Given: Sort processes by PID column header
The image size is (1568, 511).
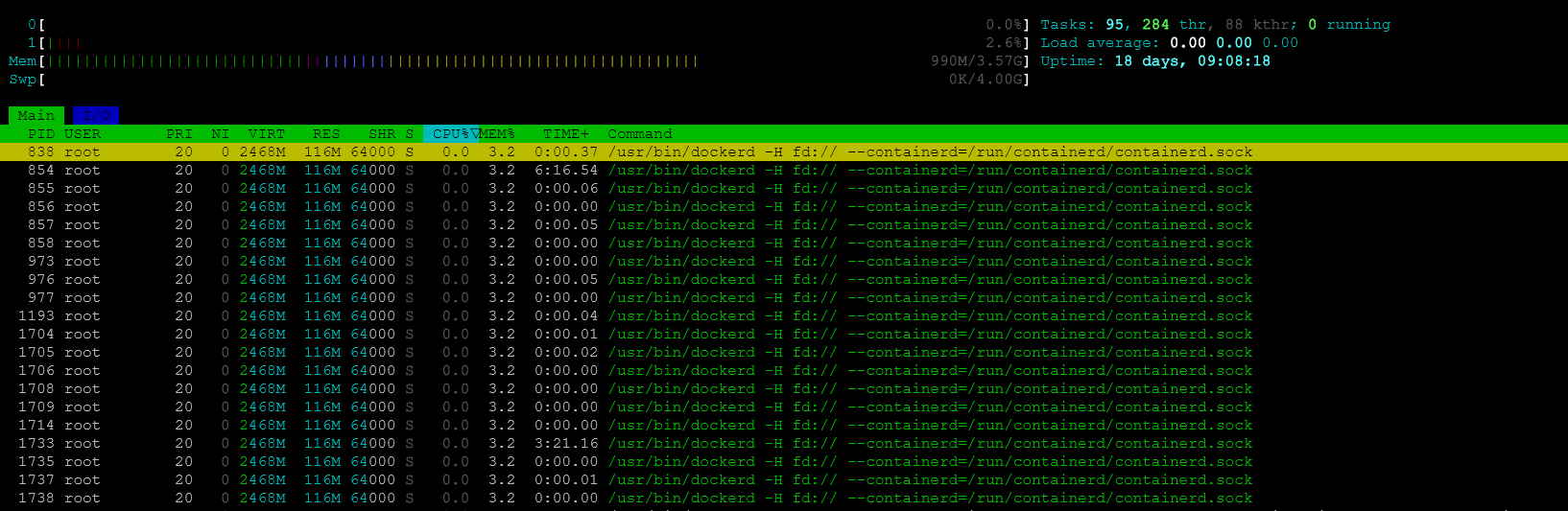Looking at the screenshot, I should pyautogui.click(x=41, y=134).
